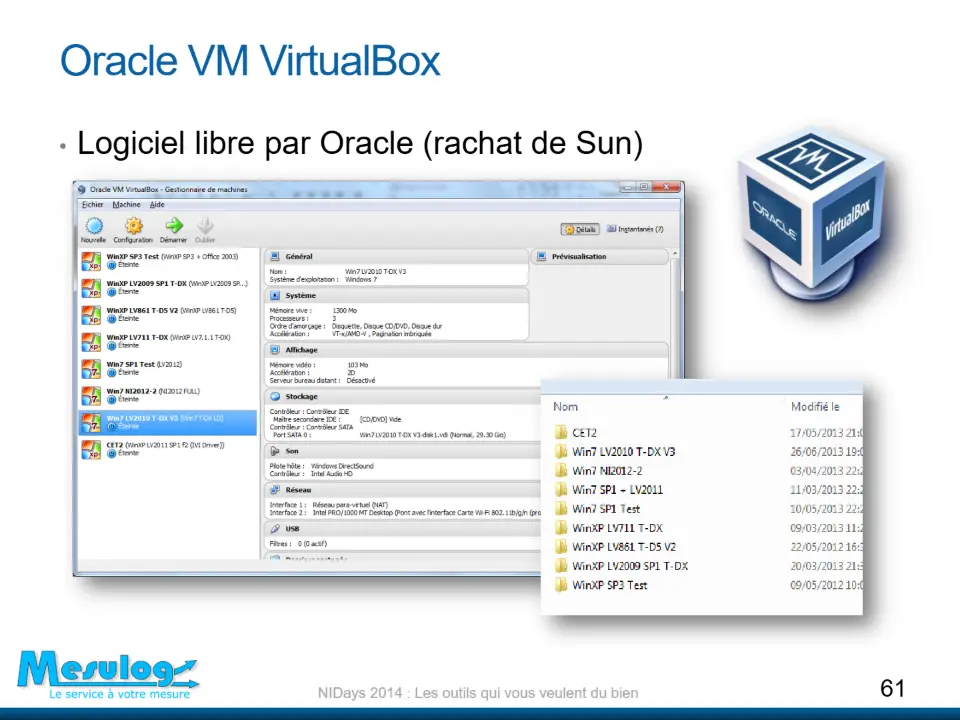Image resolution: width=960 pixels, height=720 pixels.
Task: Click the Nouvelle toolbar icon
Action: 94,227
